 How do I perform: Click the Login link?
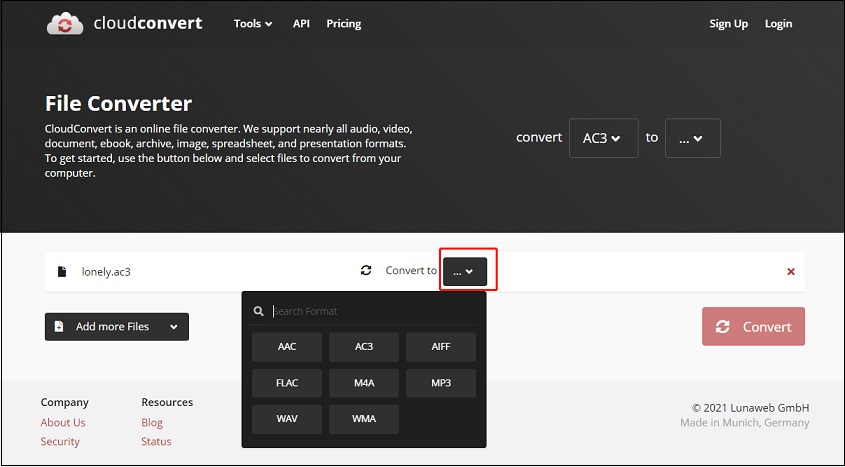tap(778, 24)
